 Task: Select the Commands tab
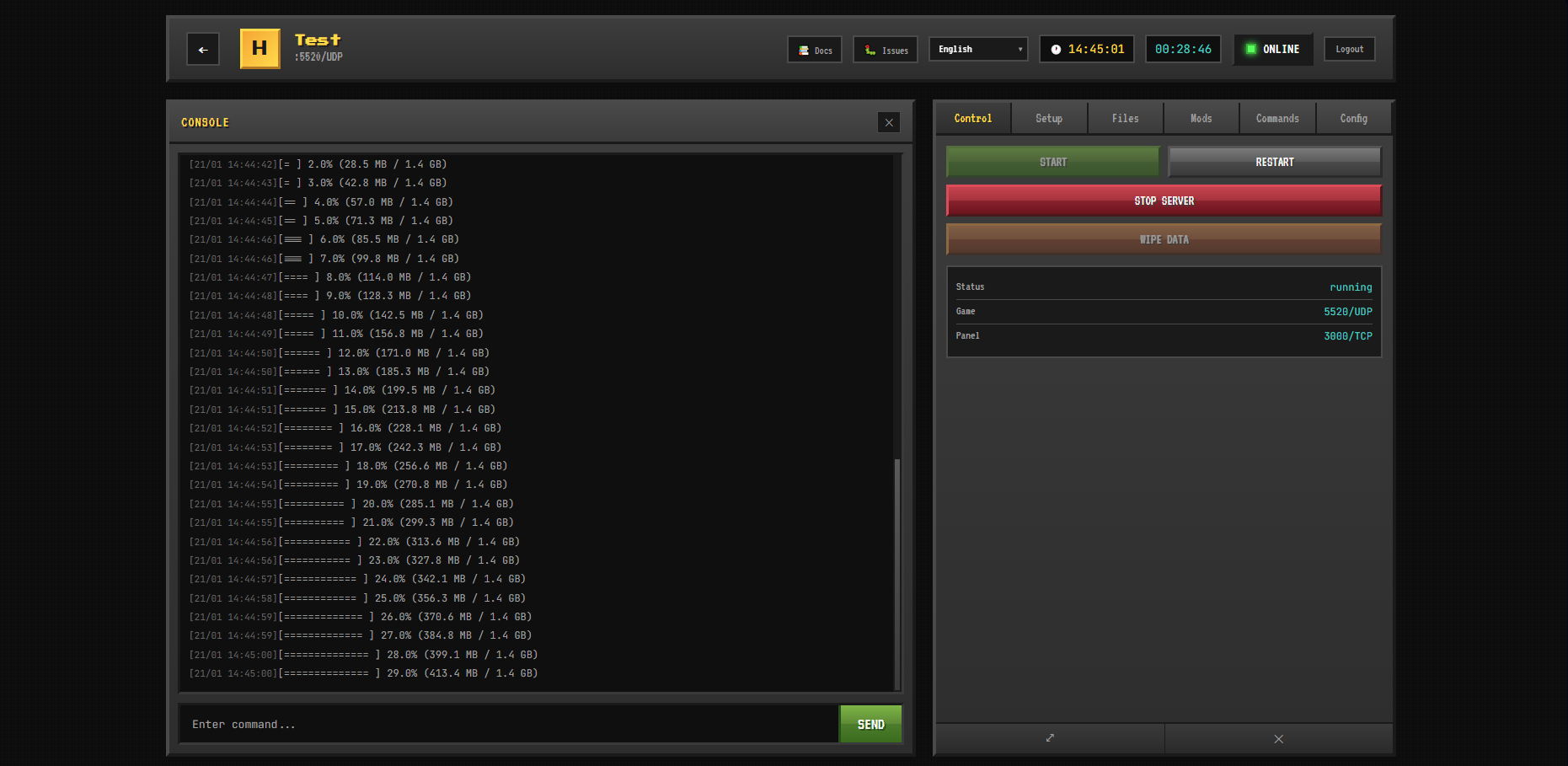pyautogui.click(x=1277, y=119)
